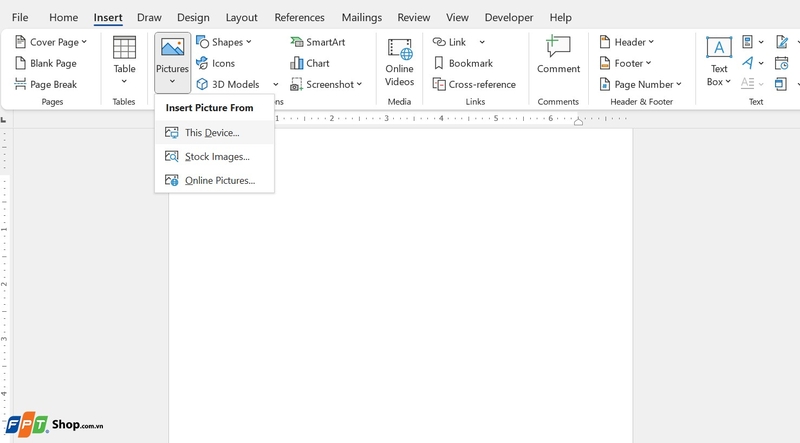
Task: Open the Header dropdown
Action: pyautogui.click(x=627, y=42)
